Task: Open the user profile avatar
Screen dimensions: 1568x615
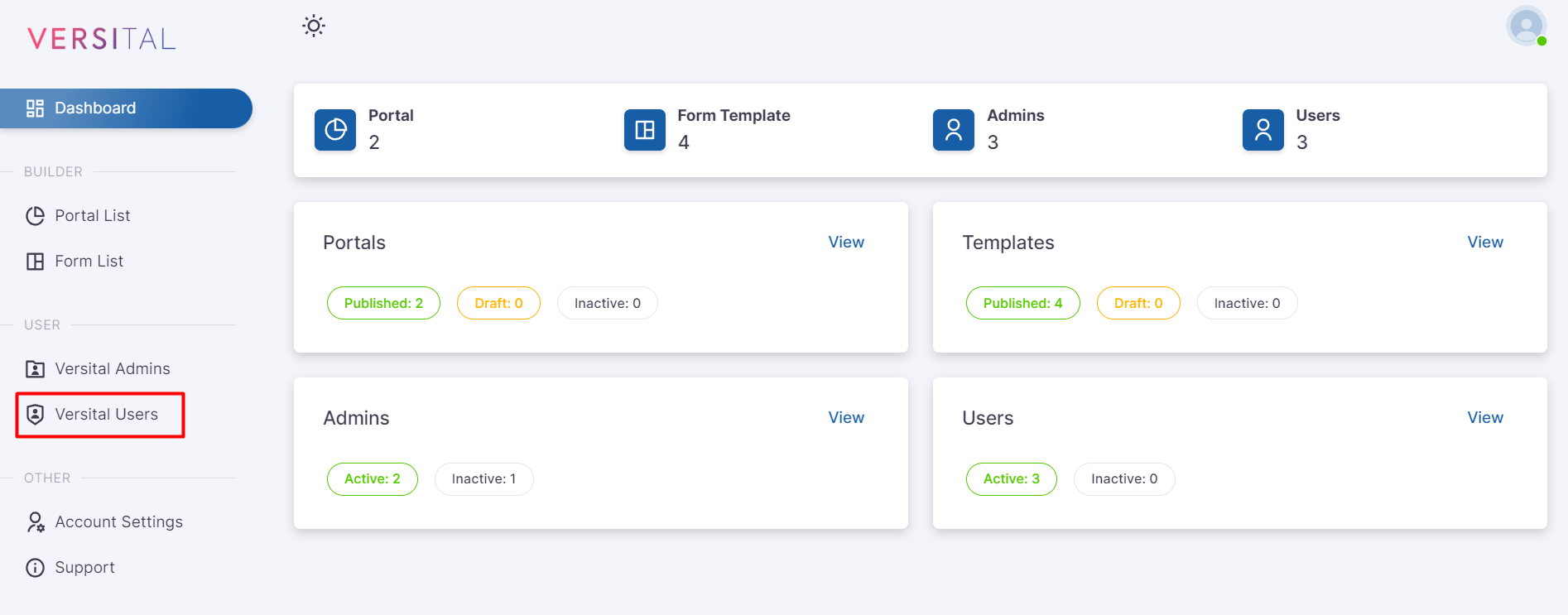Action: 1526,26
